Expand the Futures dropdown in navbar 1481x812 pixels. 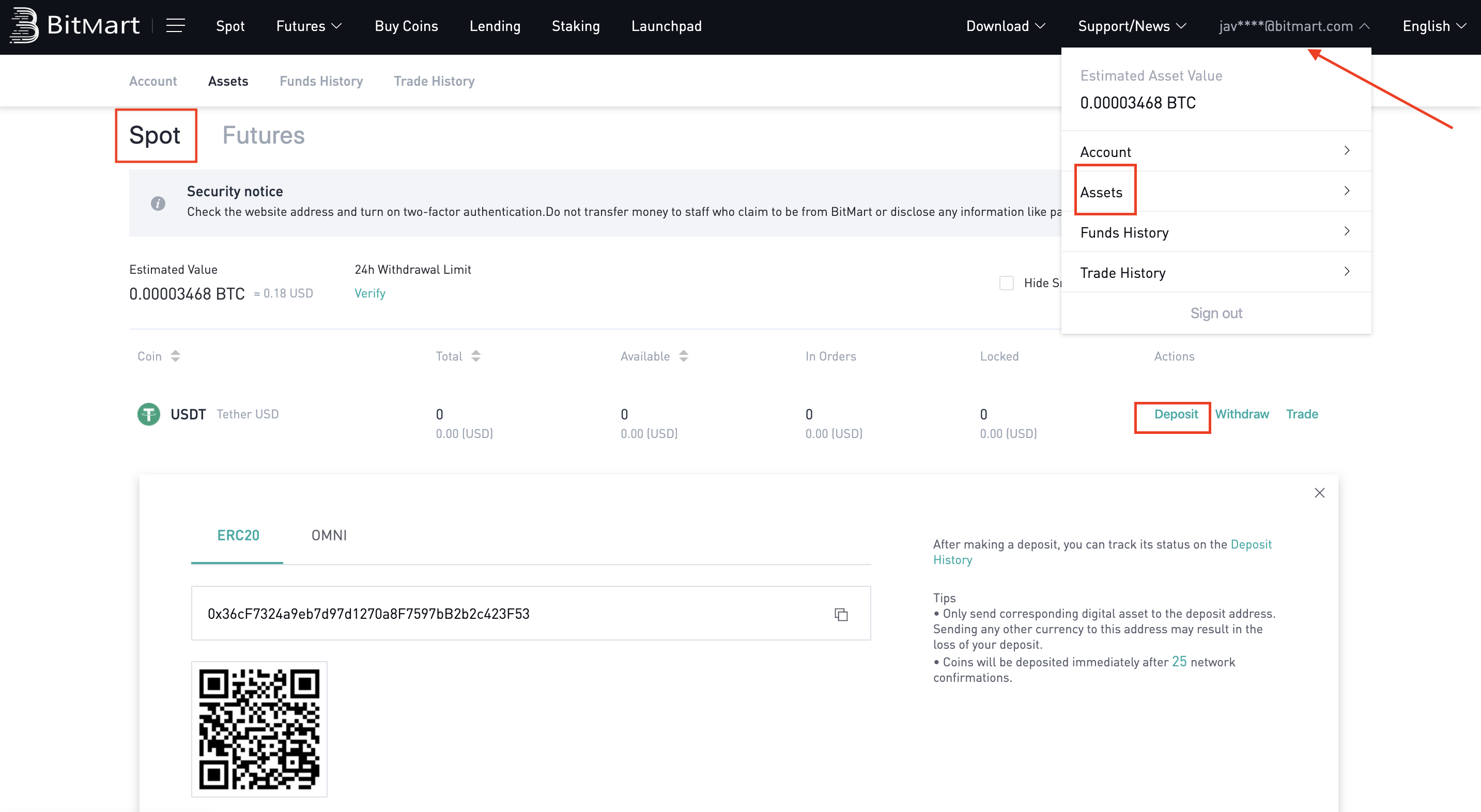click(x=308, y=26)
